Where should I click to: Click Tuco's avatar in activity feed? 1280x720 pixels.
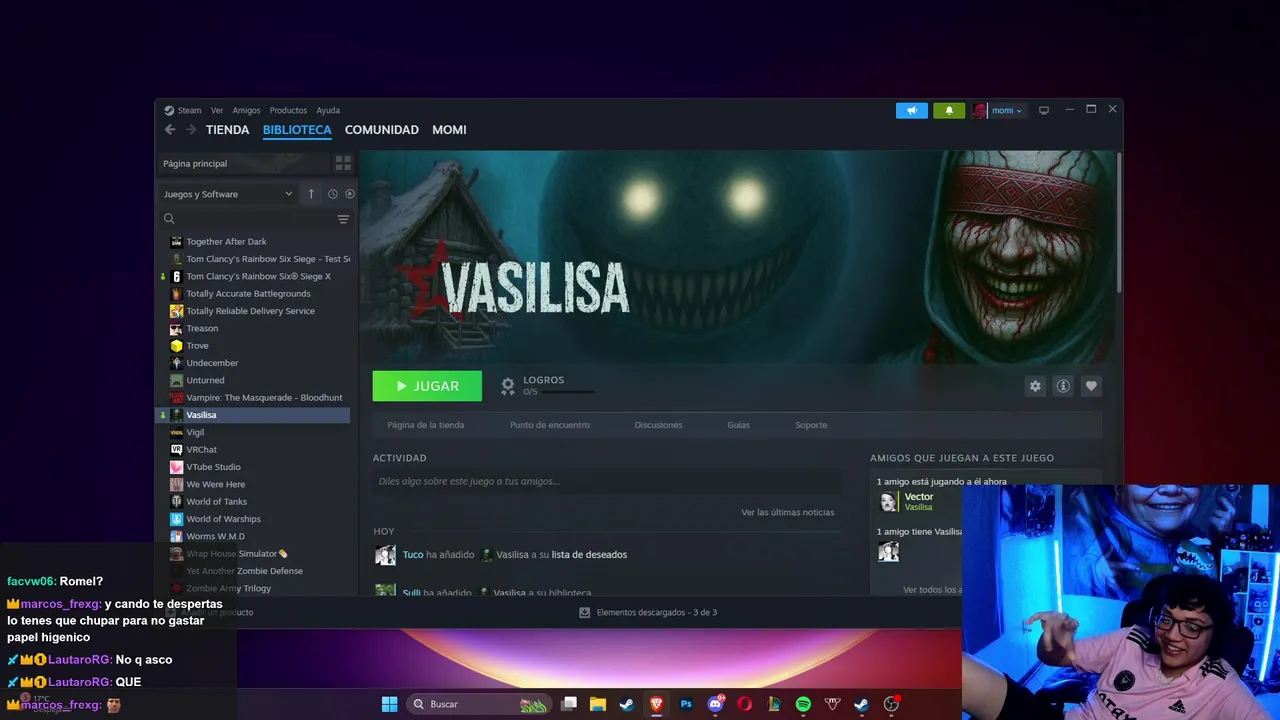tap(385, 555)
